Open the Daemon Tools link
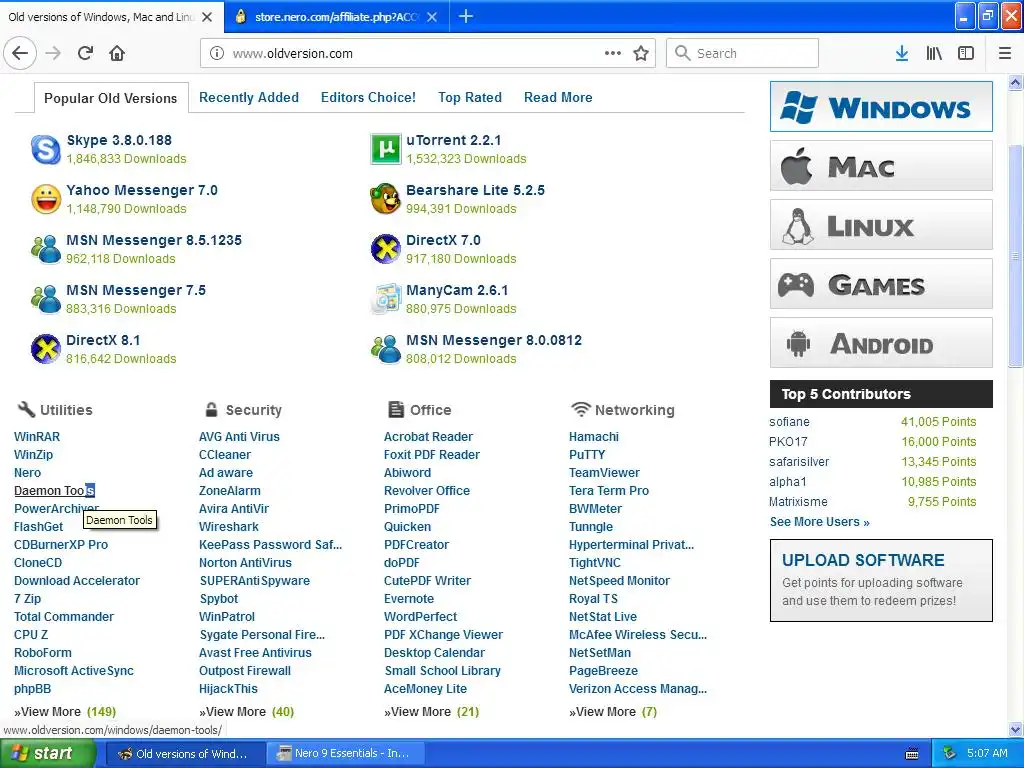 (x=54, y=490)
